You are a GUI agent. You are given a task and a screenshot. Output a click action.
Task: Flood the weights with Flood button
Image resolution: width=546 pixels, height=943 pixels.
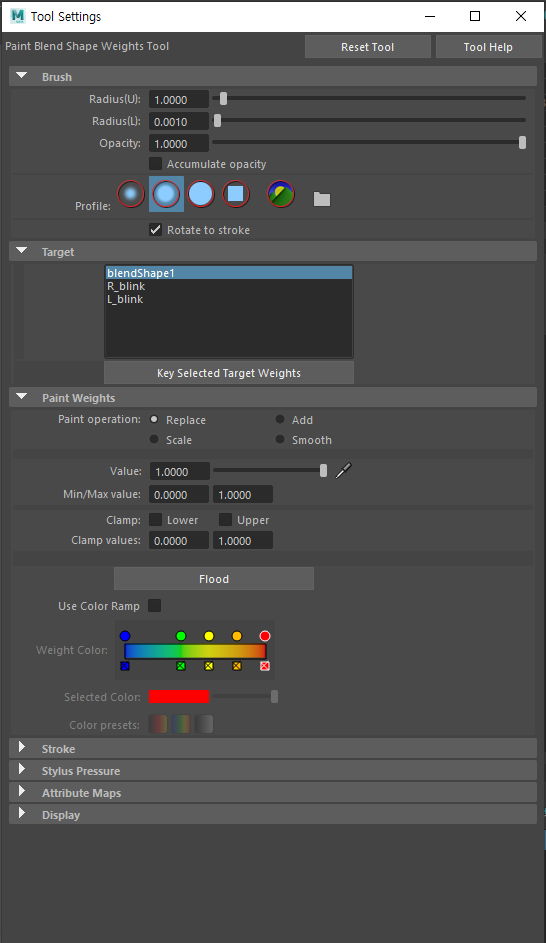click(213, 579)
